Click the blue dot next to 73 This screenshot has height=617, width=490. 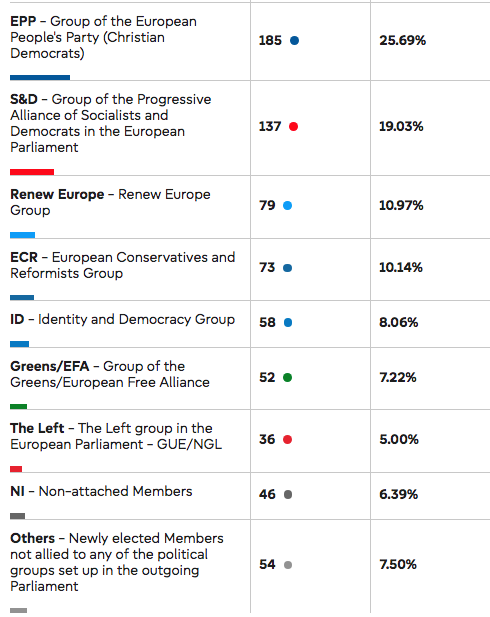click(x=287, y=268)
